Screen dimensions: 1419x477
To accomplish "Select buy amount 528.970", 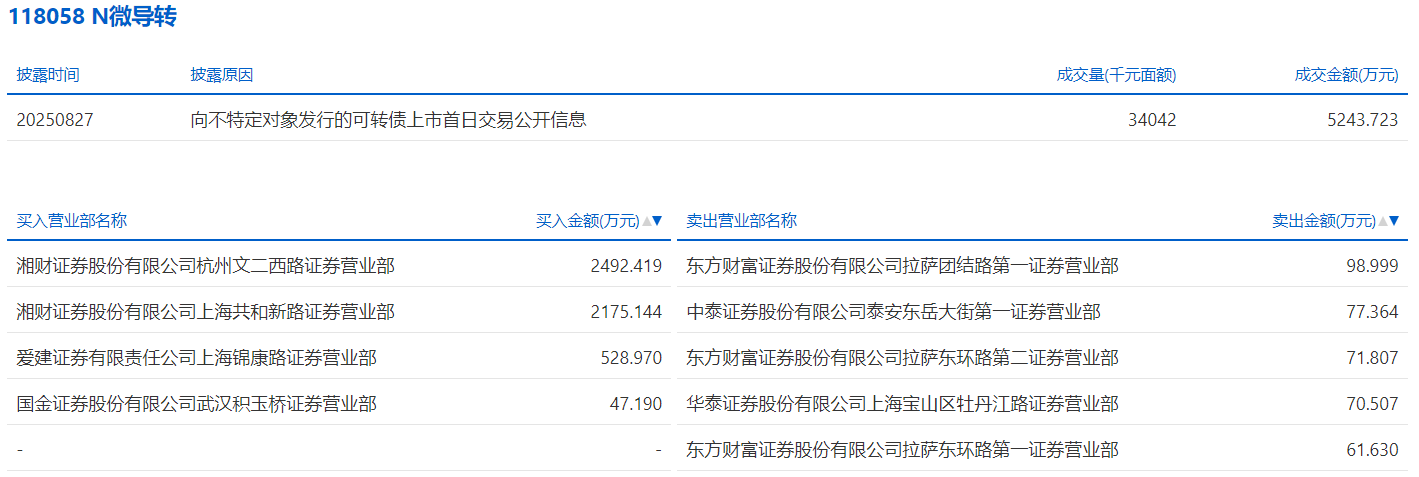I will coord(632,358).
